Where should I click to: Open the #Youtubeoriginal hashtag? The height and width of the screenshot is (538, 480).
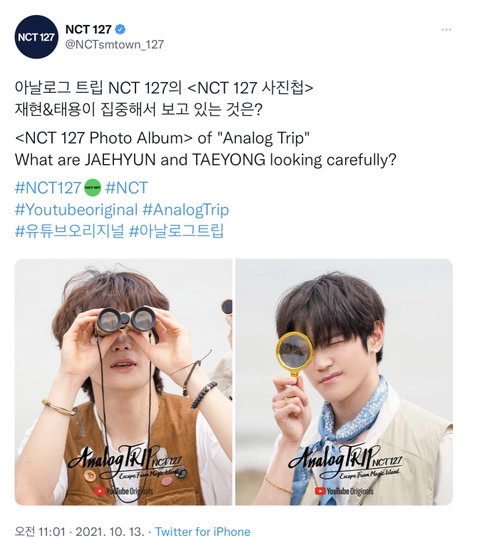pyautogui.click(x=76, y=210)
